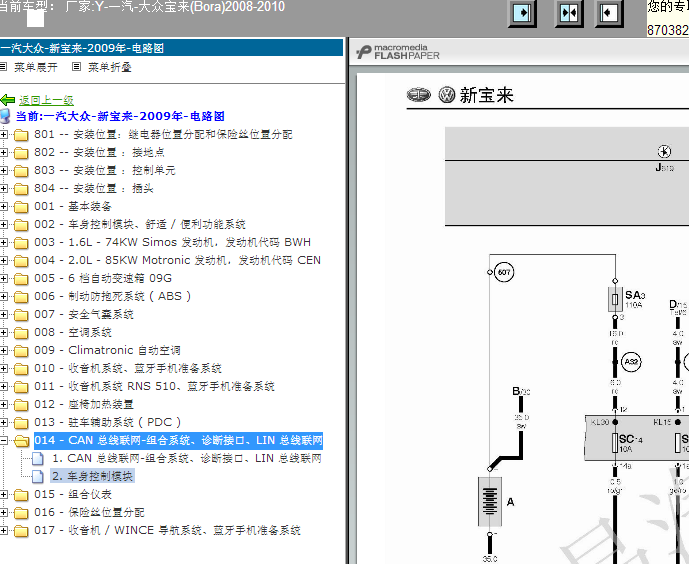Click the 新宝来 diagram title
Viewport: 689px width, 564px height.
point(486,95)
